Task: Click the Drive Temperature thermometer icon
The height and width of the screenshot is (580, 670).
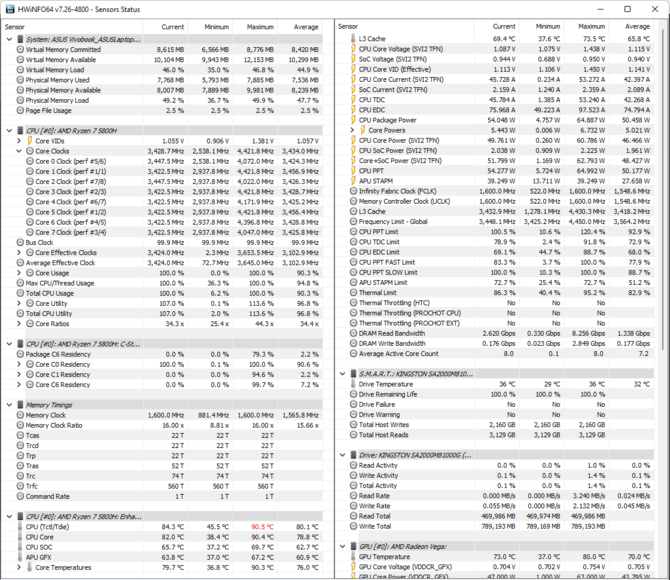Action: click(x=353, y=384)
